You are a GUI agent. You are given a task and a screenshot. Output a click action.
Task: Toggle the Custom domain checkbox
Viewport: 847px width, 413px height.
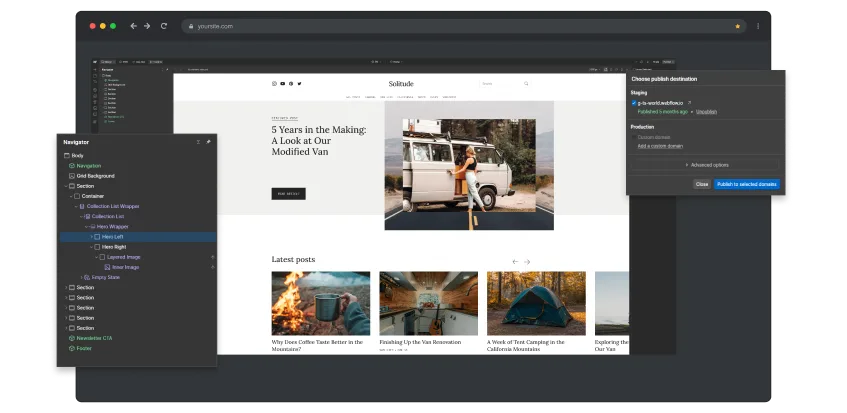click(x=634, y=137)
